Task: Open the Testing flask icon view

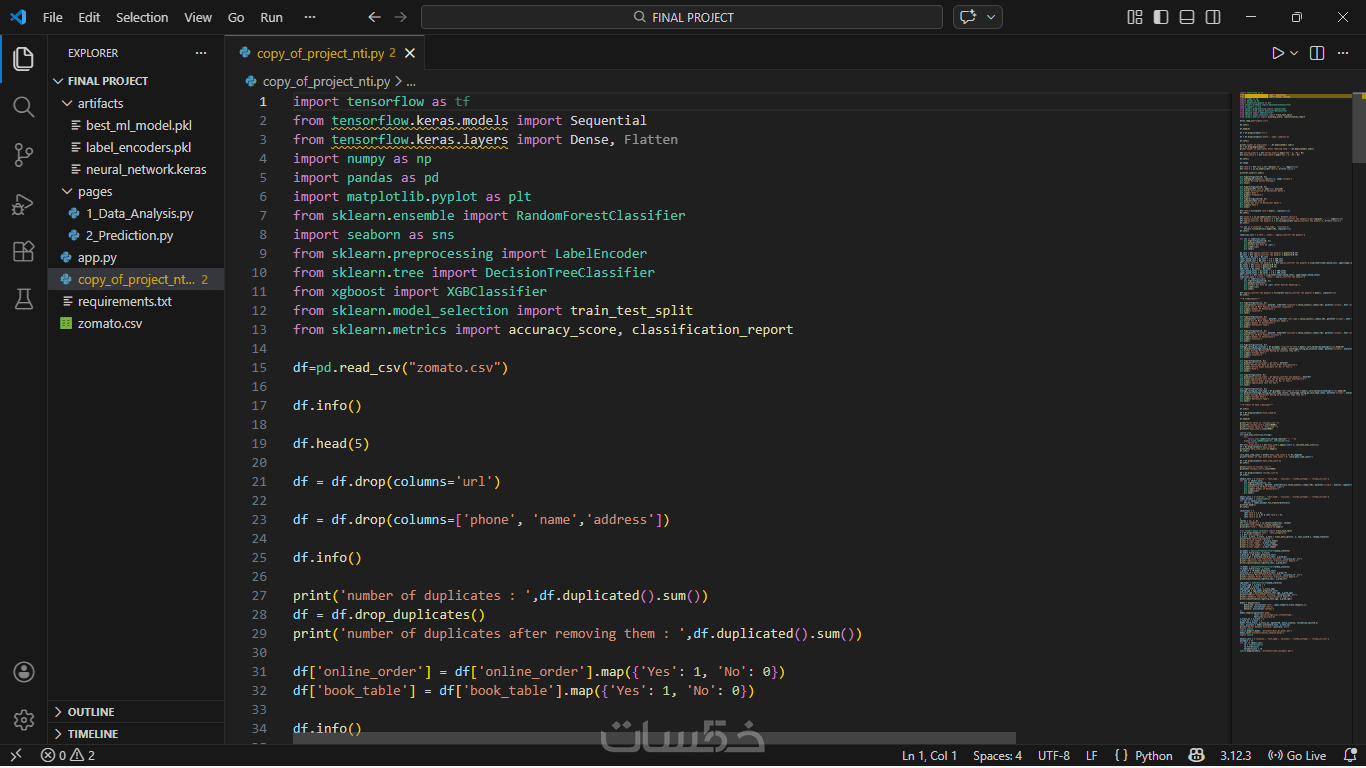Action: click(x=24, y=299)
